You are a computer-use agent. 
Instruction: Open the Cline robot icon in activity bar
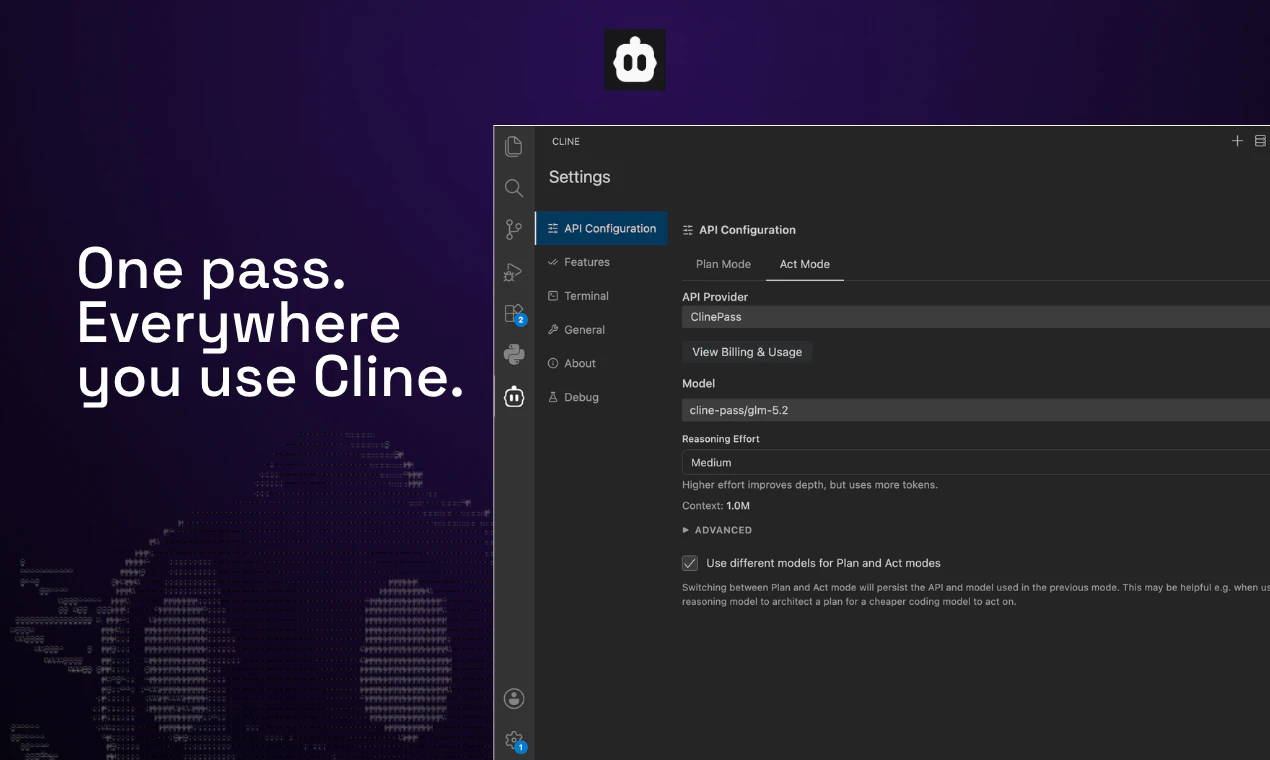click(x=514, y=397)
